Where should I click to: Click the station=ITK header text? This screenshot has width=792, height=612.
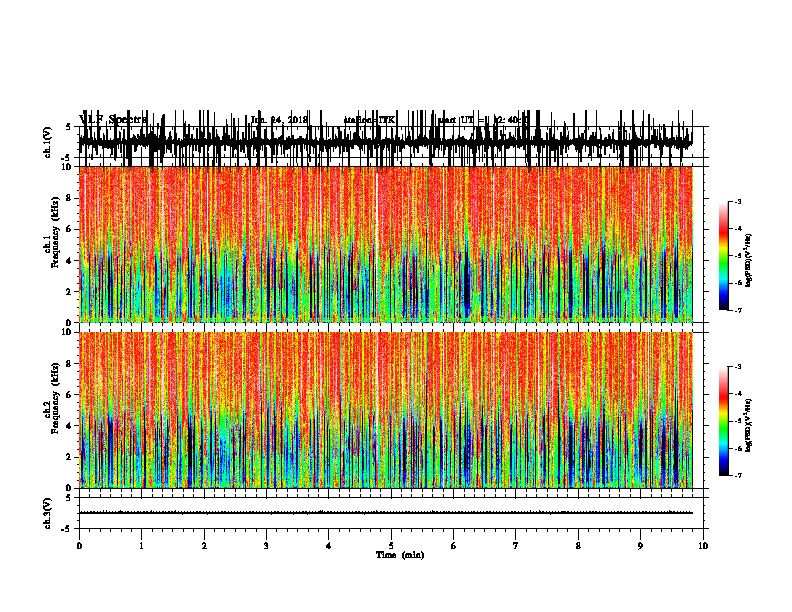[x=369, y=120]
